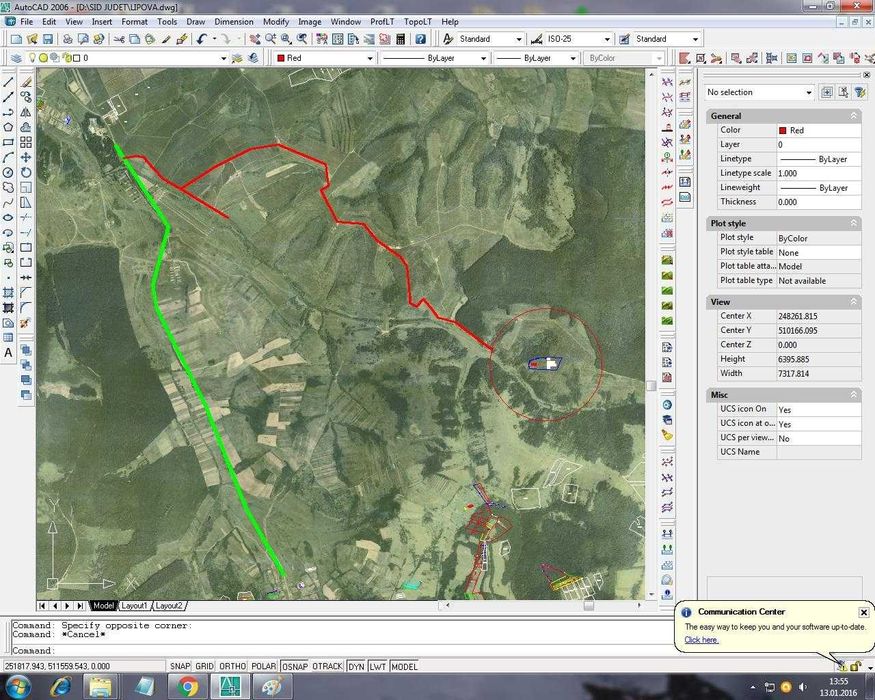The height and width of the screenshot is (700, 875).
Task: Click the Quick Select icon in Properties
Action: tap(860, 92)
